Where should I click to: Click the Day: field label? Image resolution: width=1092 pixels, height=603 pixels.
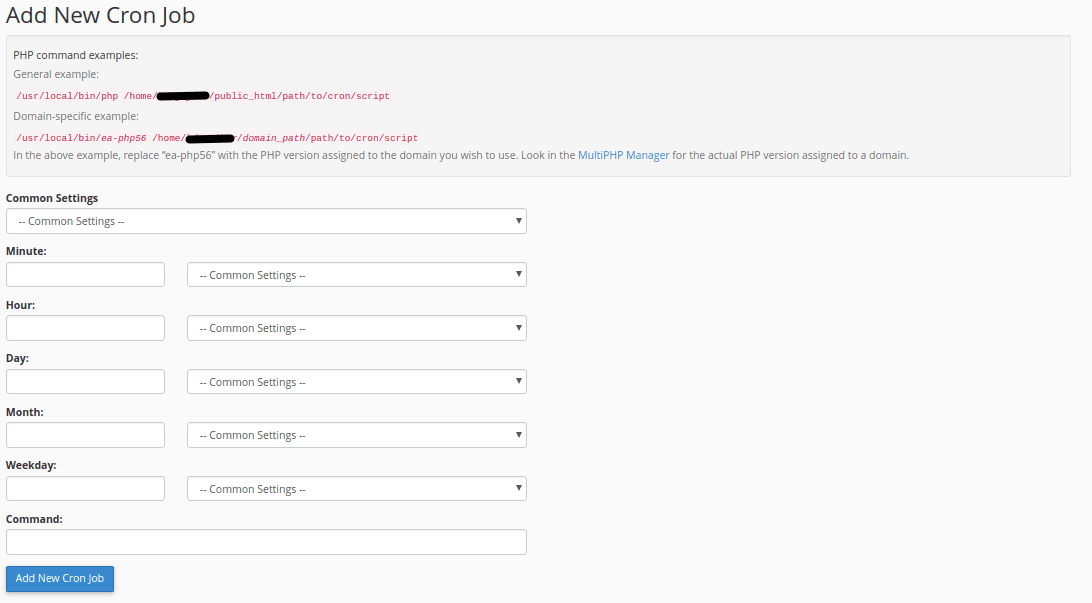point(17,358)
